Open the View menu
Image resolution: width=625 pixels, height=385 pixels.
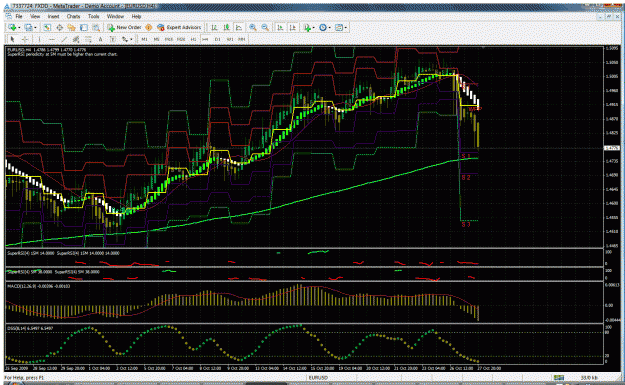coord(35,16)
